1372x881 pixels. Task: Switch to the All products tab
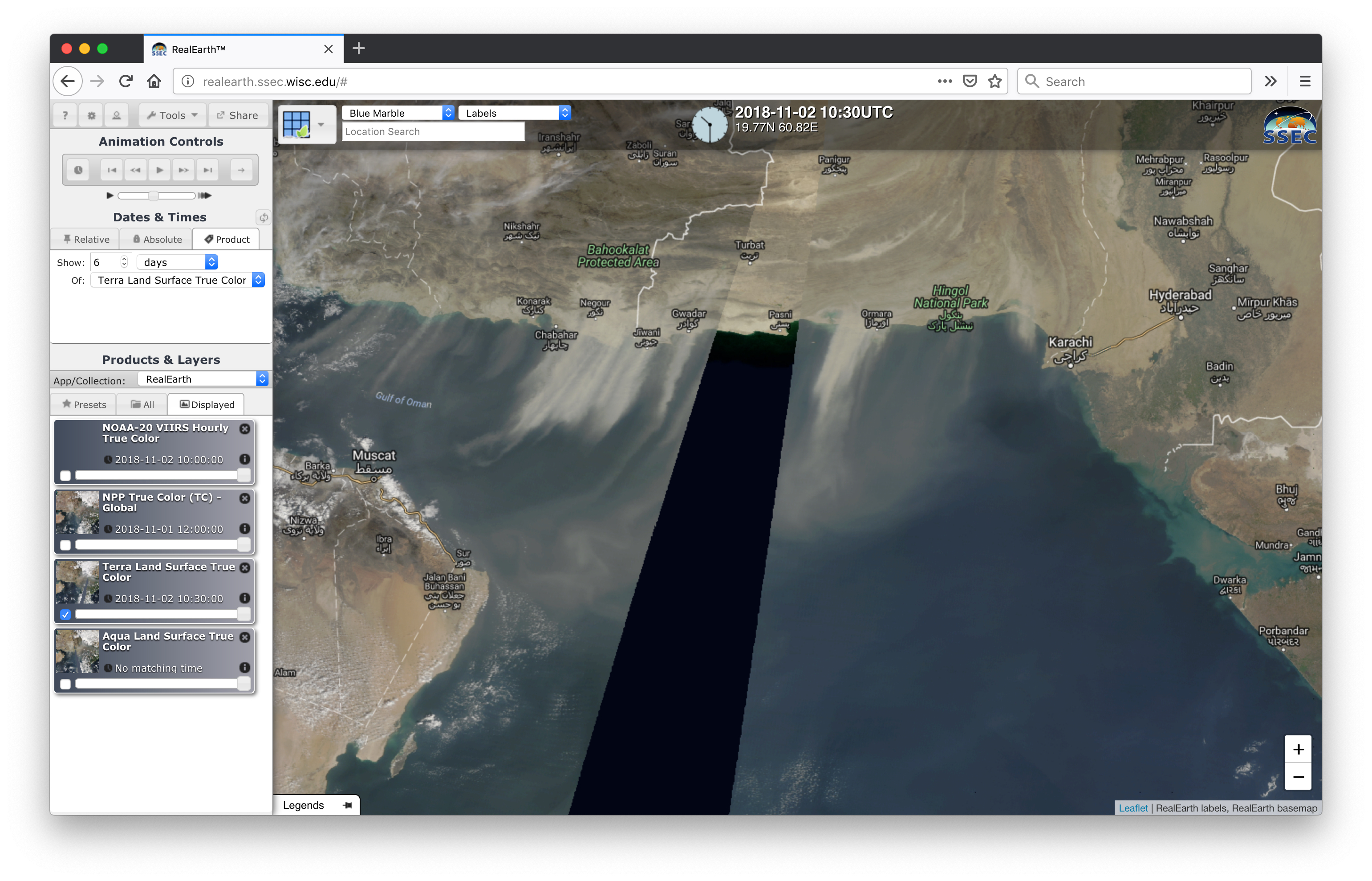(142, 404)
